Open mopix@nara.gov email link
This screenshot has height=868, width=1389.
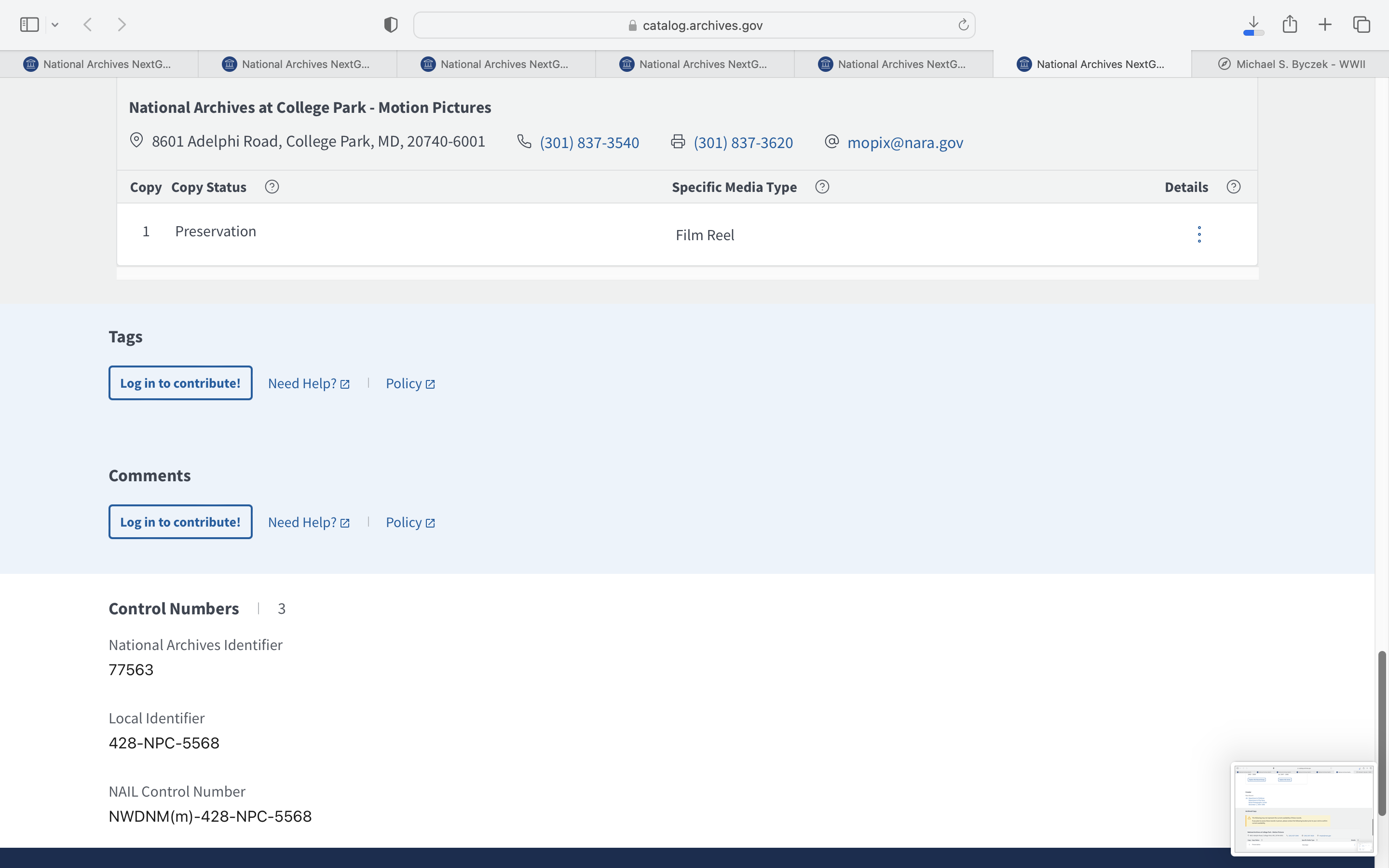tap(905, 142)
